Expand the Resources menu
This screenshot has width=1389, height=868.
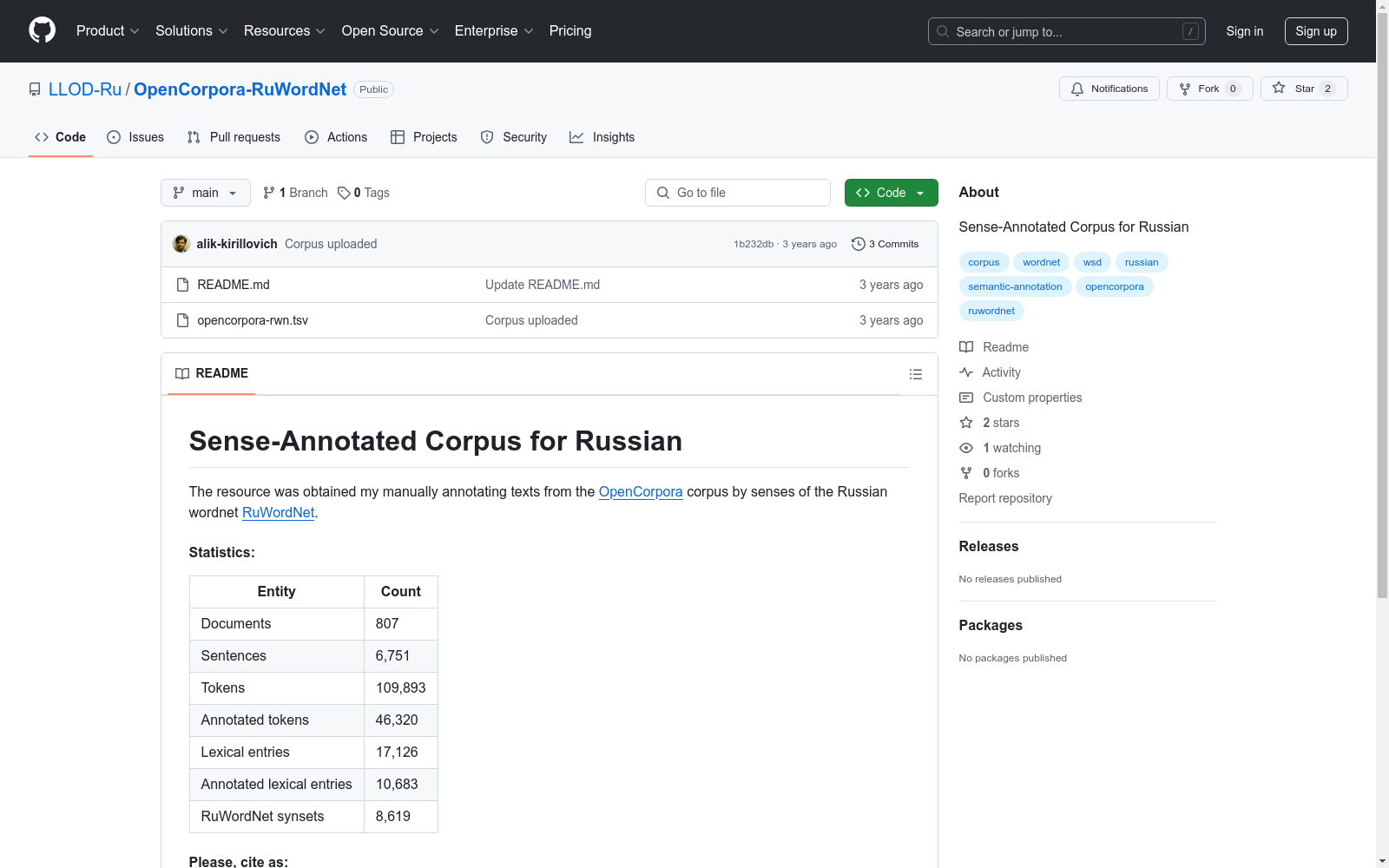tap(285, 31)
